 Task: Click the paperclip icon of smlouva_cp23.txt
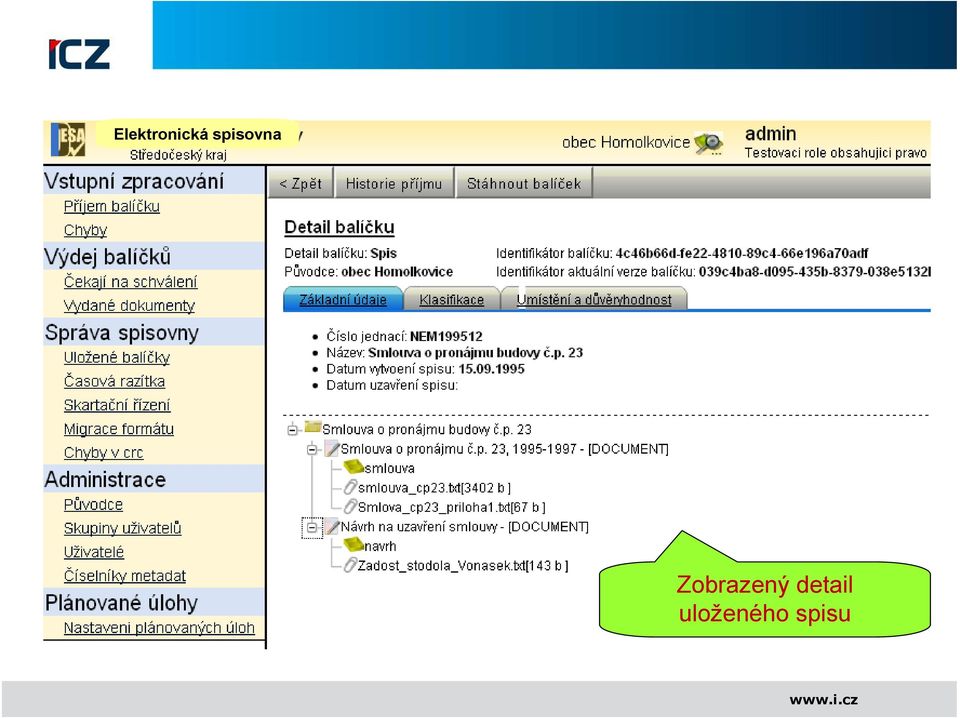pyautogui.click(x=350, y=487)
